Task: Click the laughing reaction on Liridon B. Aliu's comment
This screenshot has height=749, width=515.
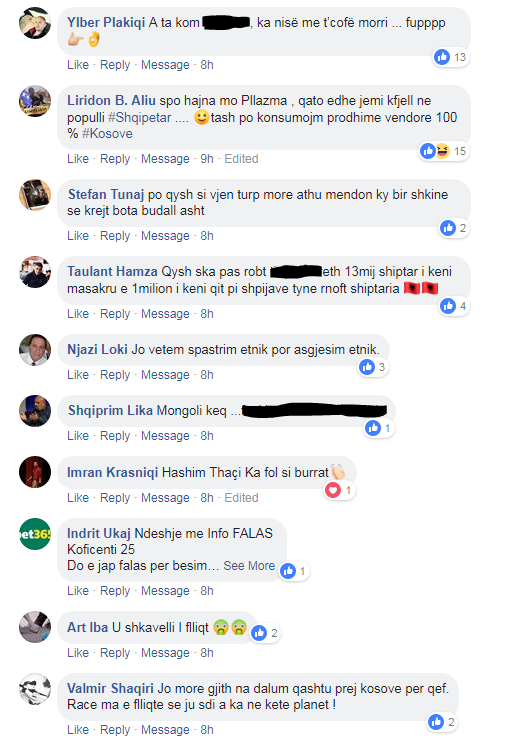Action: point(443,151)
